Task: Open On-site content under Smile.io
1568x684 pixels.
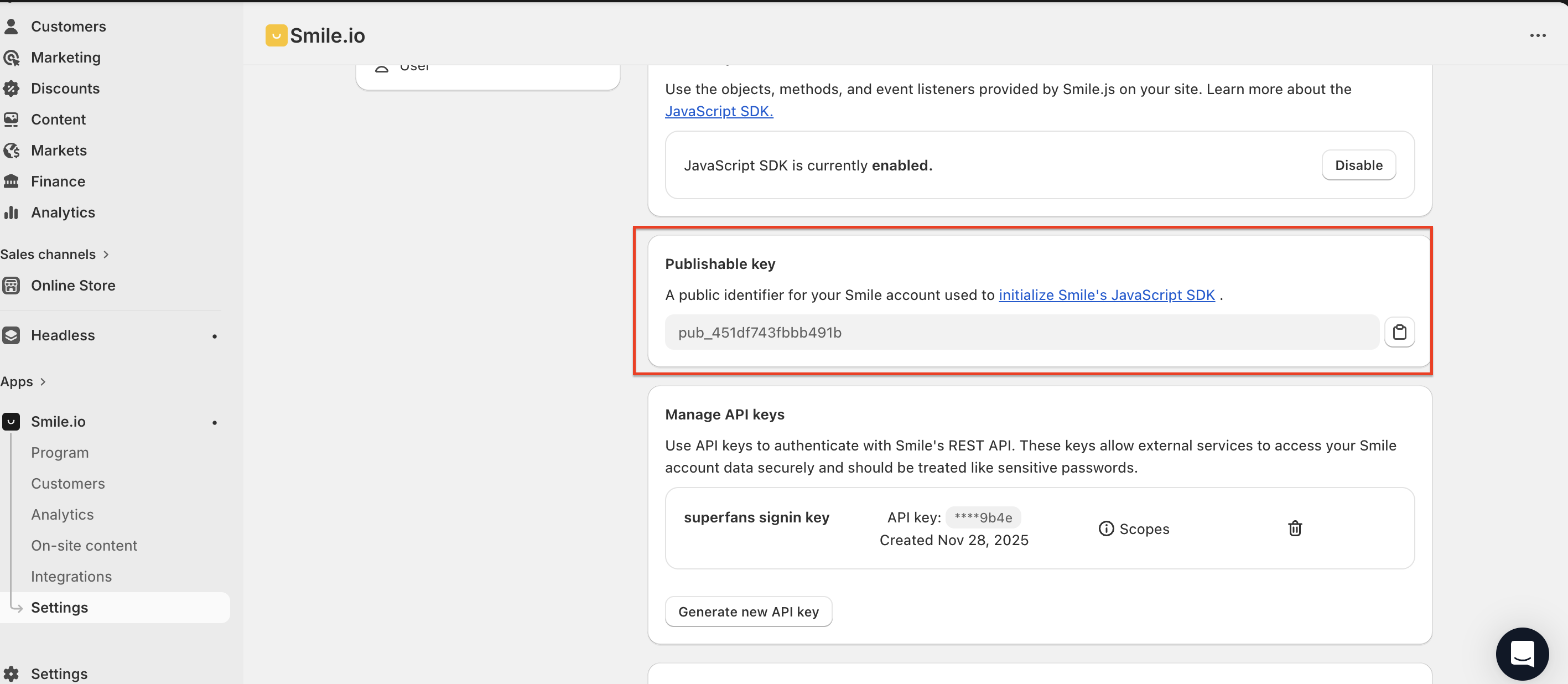Action: pos(84,545)
